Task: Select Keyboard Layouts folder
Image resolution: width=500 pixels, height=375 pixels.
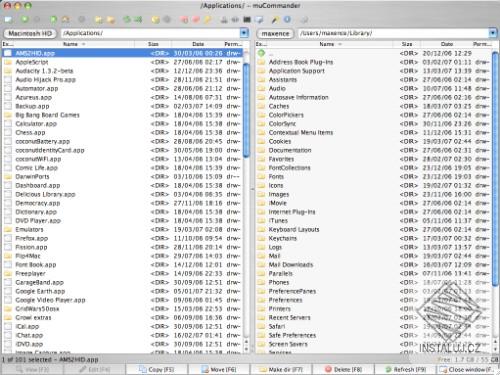Action: [374, 229]
